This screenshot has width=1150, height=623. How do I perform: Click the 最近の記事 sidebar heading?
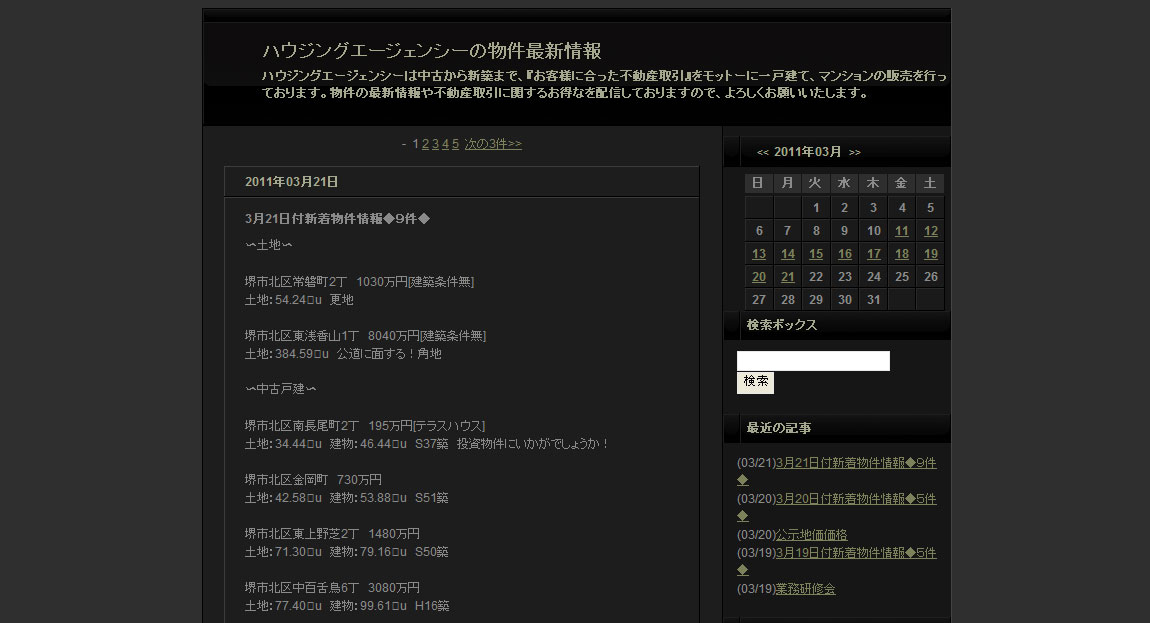[779, 428]
